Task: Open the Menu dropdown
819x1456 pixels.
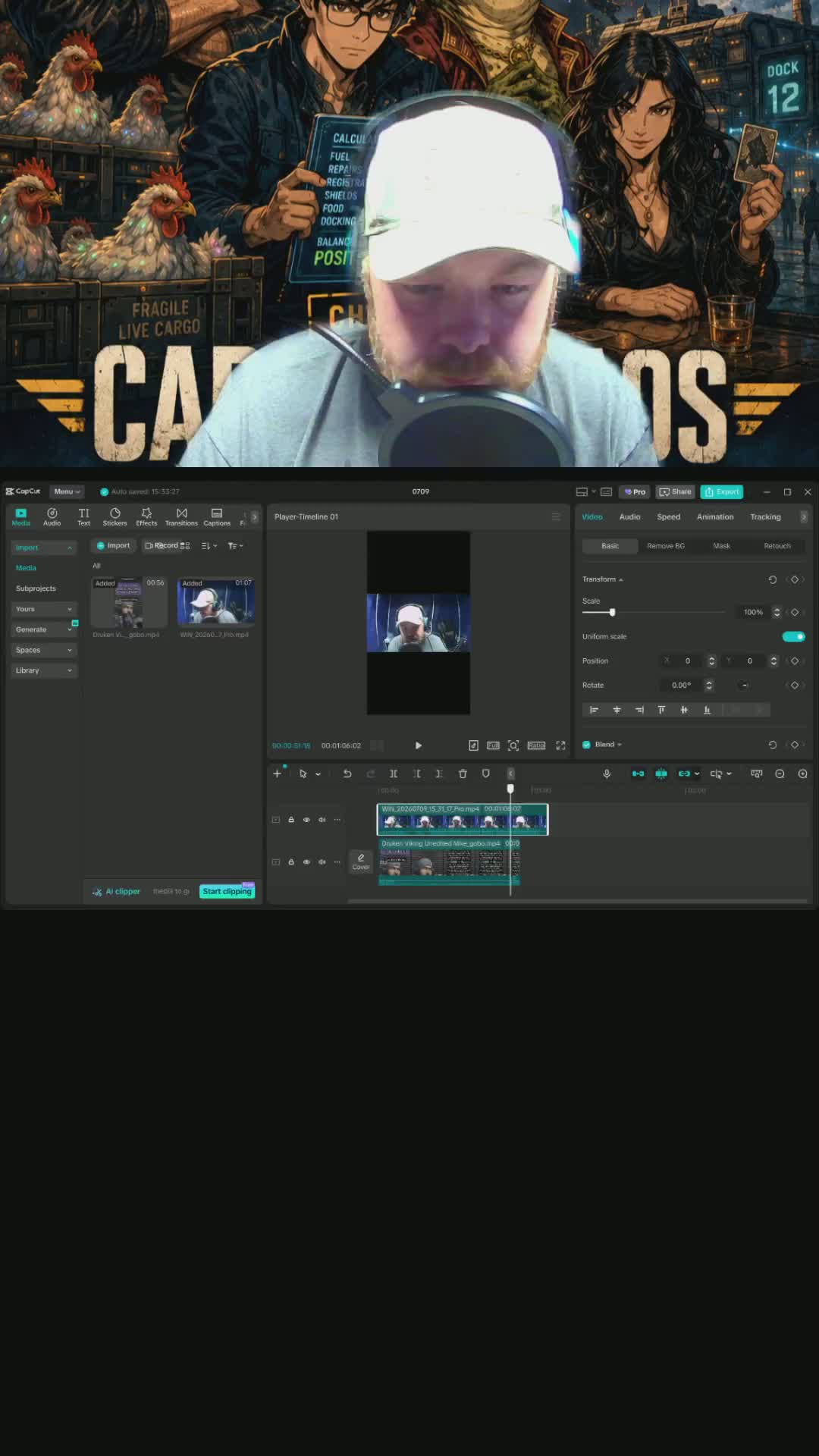Action: (67, 491)
